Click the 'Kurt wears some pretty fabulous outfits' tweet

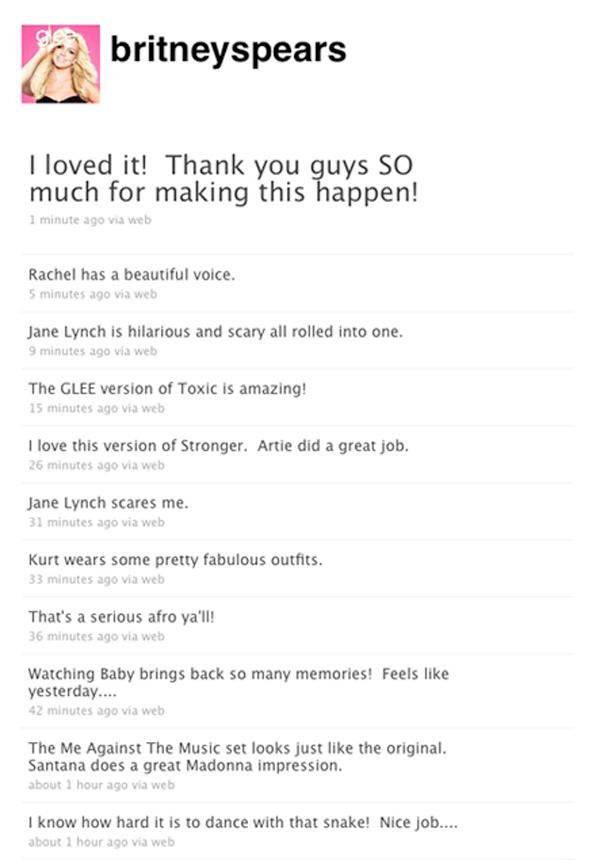(176, 560)
